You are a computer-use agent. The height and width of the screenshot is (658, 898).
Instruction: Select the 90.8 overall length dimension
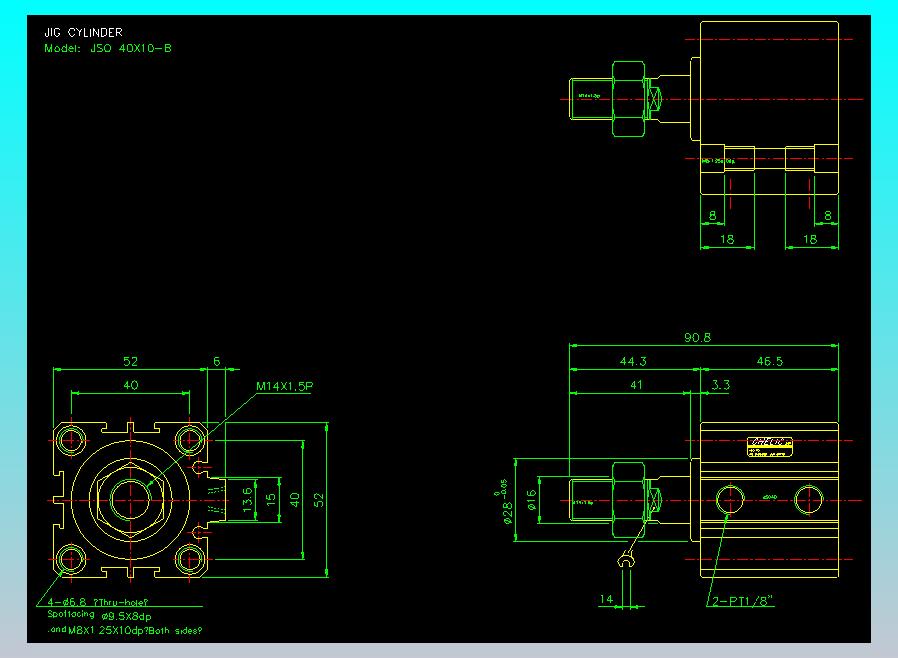pos(698,337)
